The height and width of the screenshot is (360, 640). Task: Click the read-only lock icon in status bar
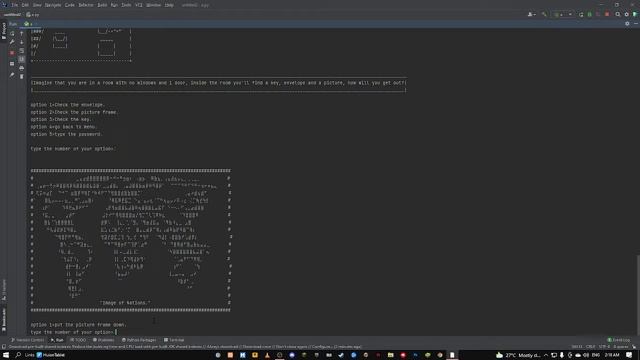click(634, 347)
